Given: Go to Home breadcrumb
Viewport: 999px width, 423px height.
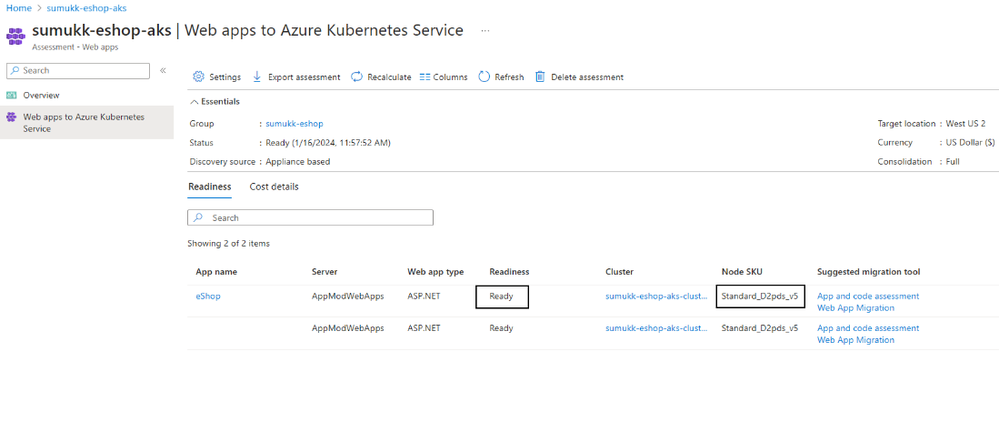Looking at the screenshot, I should tap(18, 8).
